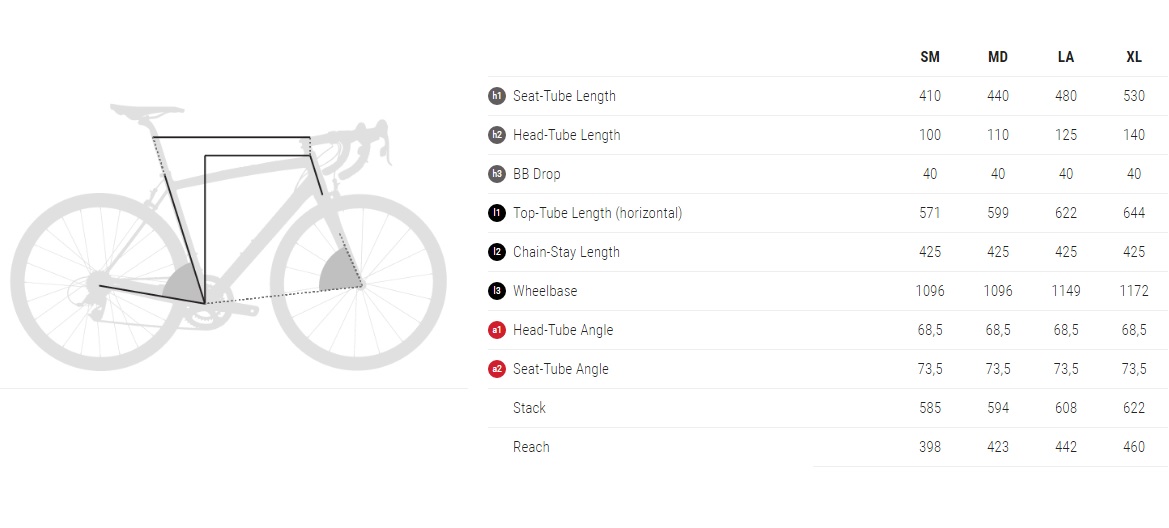Click the h1 Seat-Tube Length badge icon
This screenshot has width=1169, height=528.
pyautogui.click(x=497, y=96)
